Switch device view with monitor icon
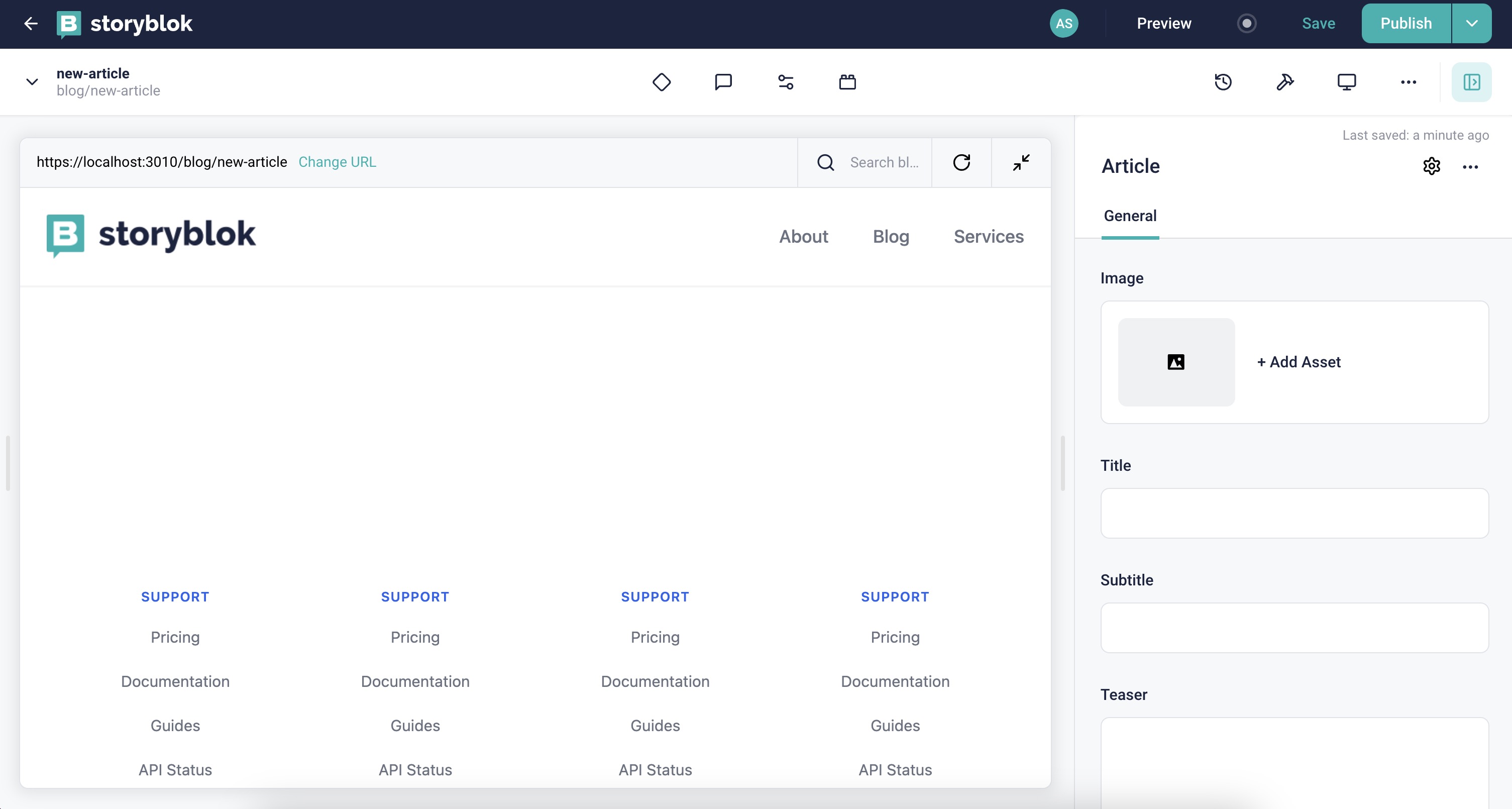This screenshot has width=1512, height=809. click(1346, 81)
